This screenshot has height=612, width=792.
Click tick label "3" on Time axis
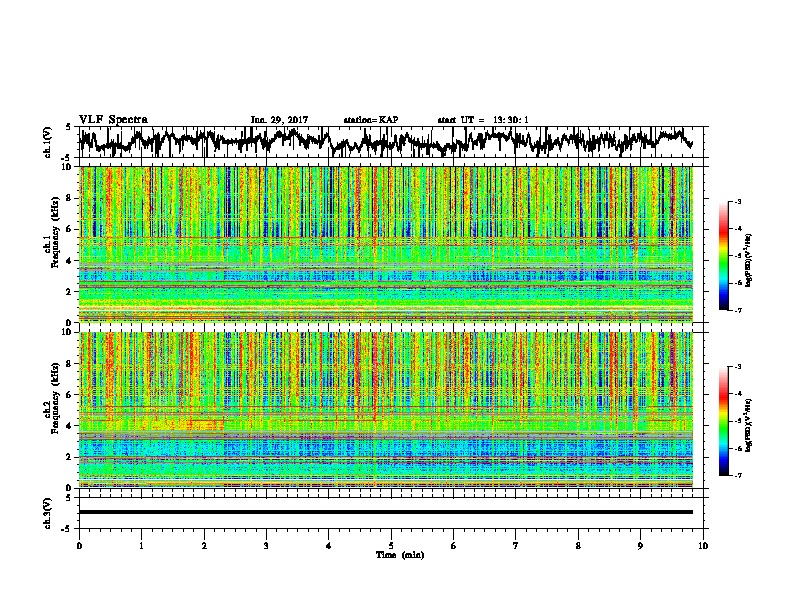pos(266,546)
